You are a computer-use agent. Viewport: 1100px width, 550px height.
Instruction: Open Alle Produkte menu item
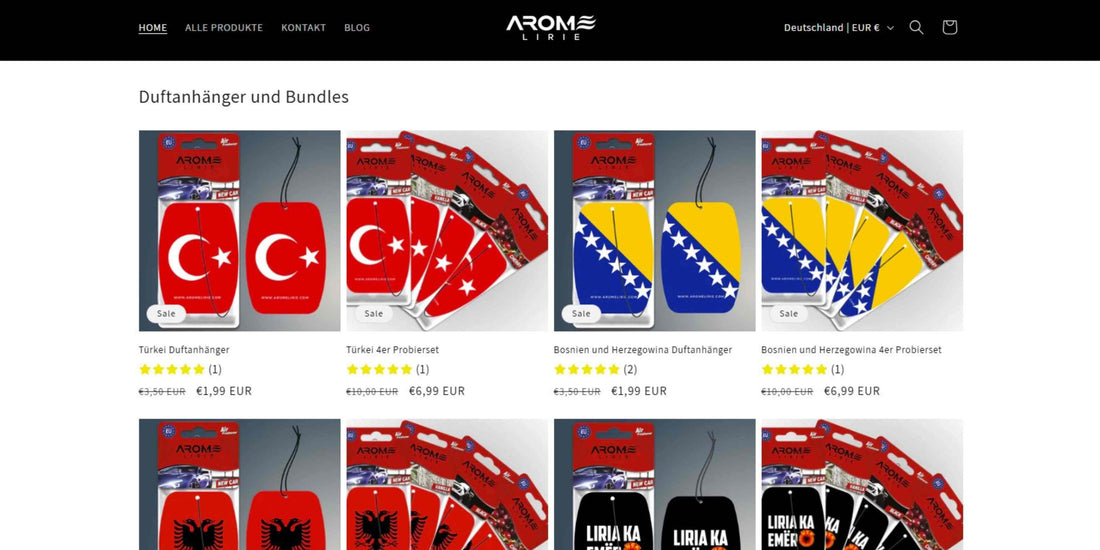224,27
